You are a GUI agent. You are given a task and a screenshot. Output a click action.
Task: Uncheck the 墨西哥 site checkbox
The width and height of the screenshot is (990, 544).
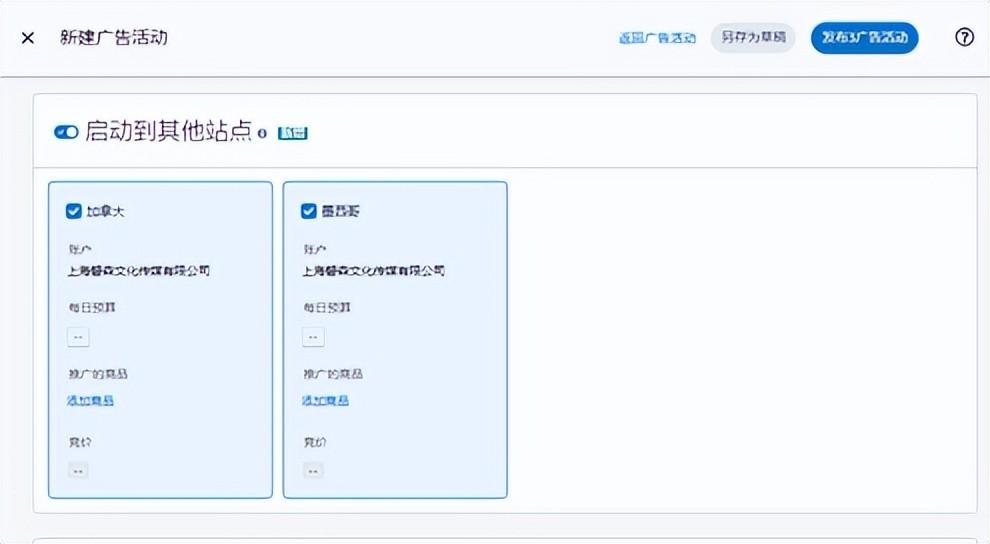[x=309, y=211]
